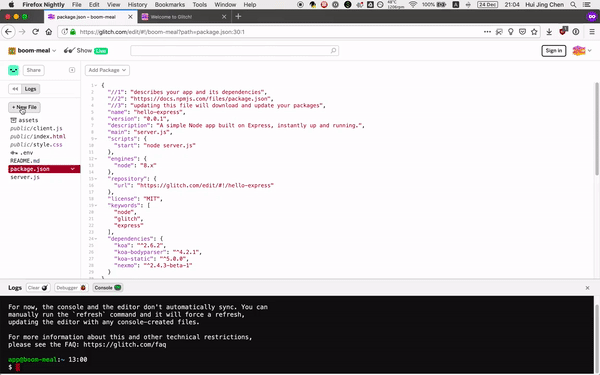Click the site info lock icon
600x375 pixels.
73,32
